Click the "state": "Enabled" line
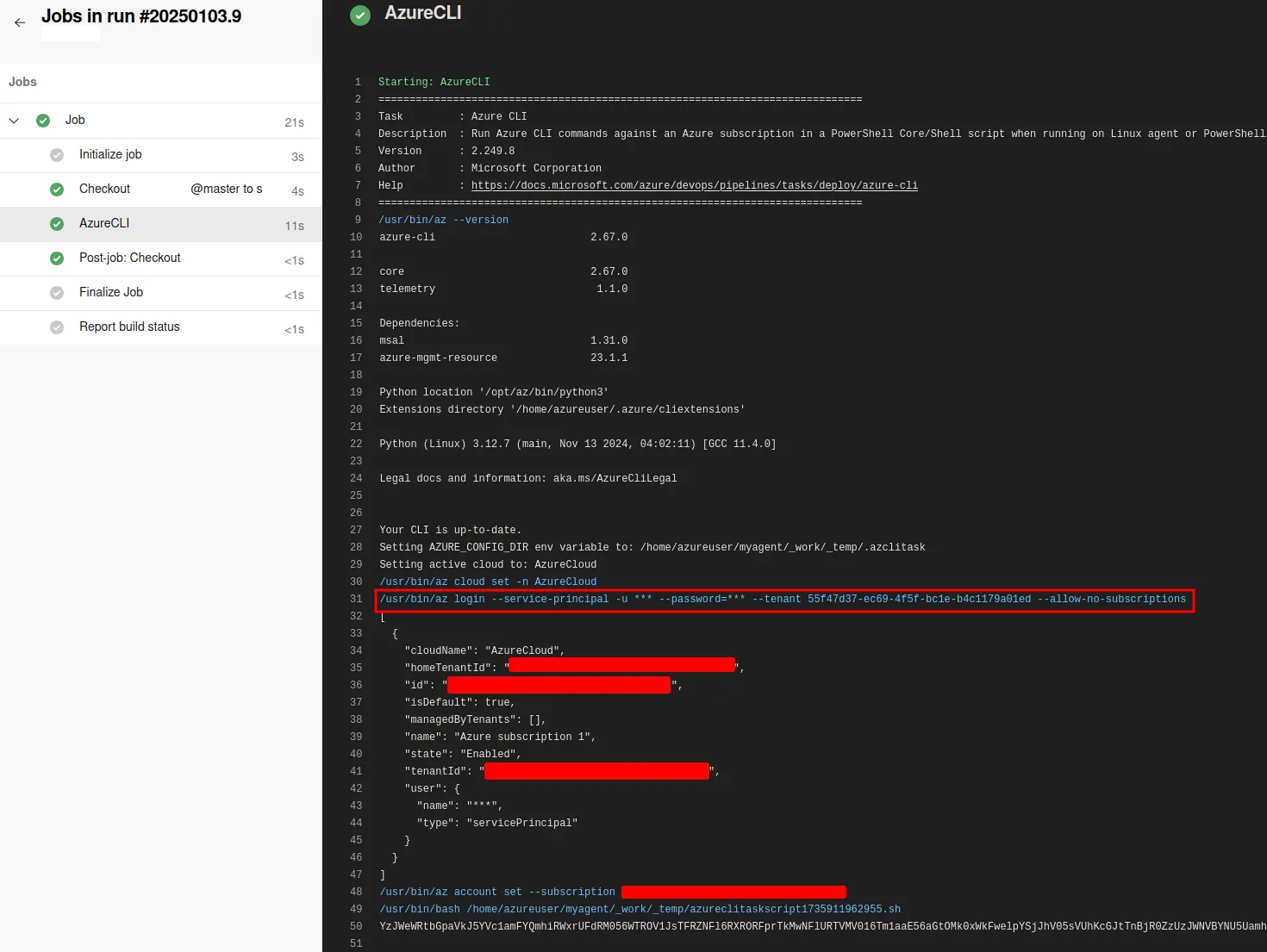 463,754
